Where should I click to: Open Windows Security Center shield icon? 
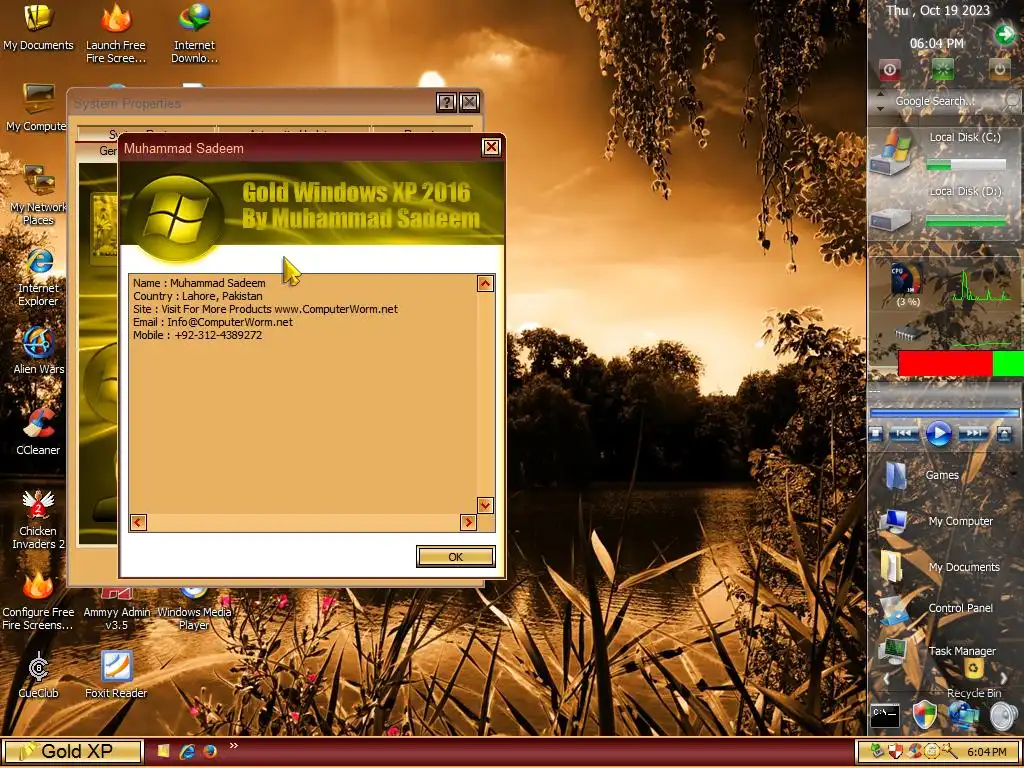924,716
